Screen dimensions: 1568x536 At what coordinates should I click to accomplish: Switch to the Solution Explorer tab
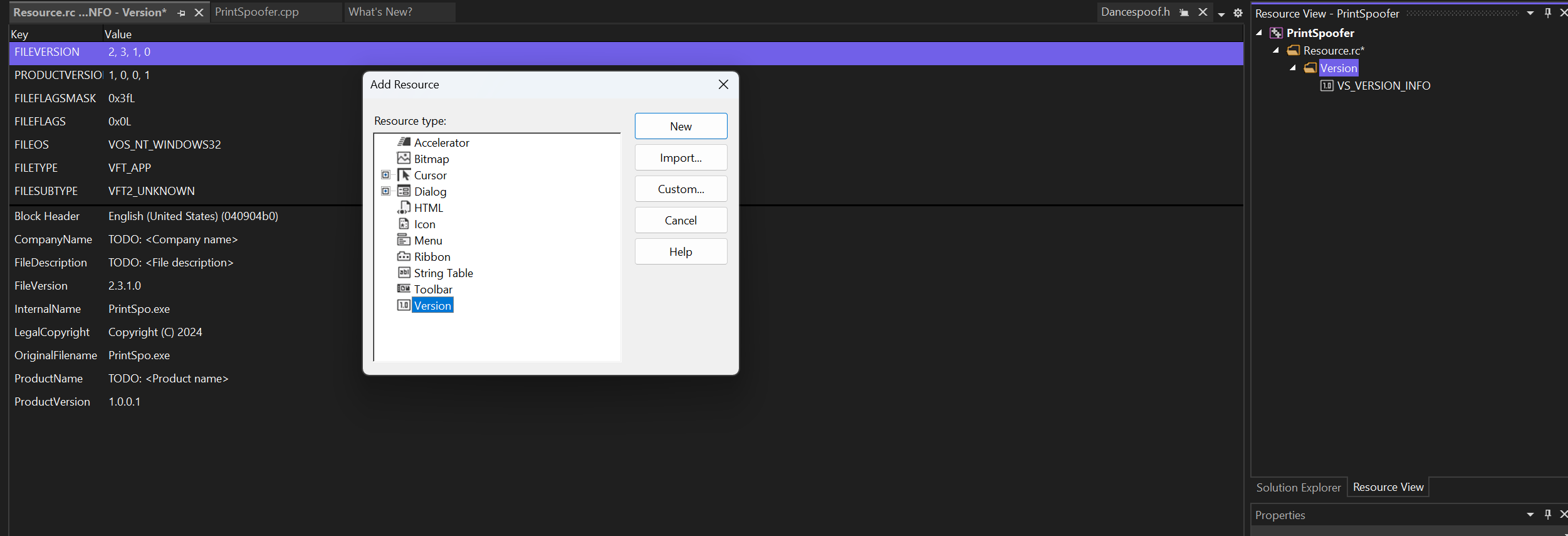(1298, 487)
